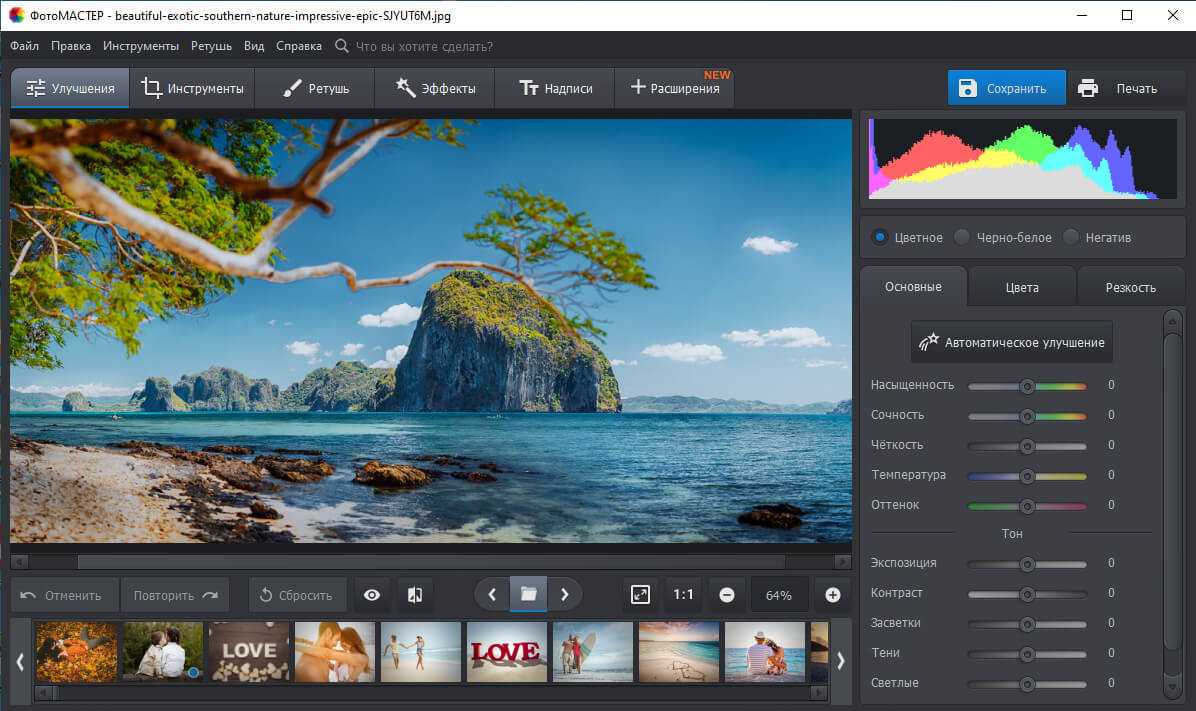Switch to the Эффекты tab
The width and height of the screenshot is (1196, 711).
click(x=434, y=88)
